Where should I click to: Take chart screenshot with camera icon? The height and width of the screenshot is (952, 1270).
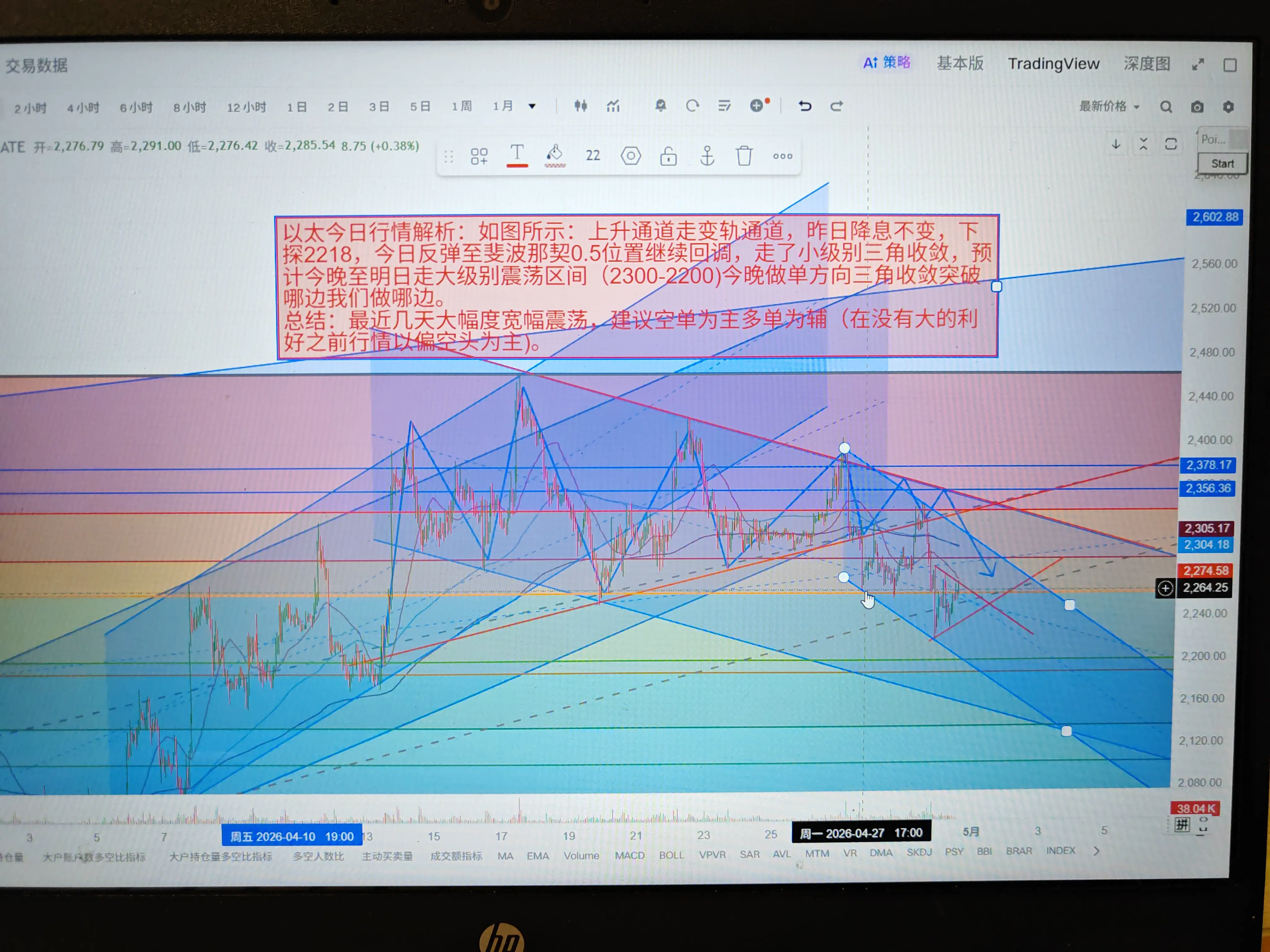click(x=1197, y=107)
